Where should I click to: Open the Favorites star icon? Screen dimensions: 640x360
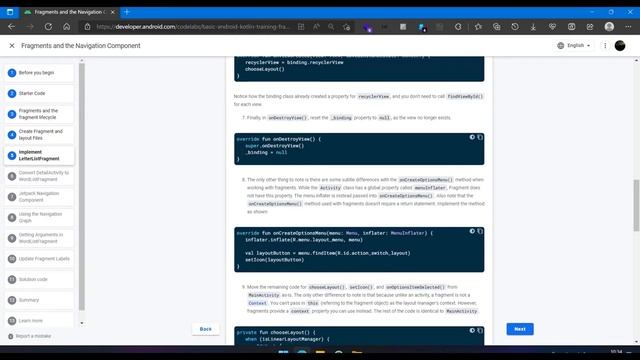478,27
